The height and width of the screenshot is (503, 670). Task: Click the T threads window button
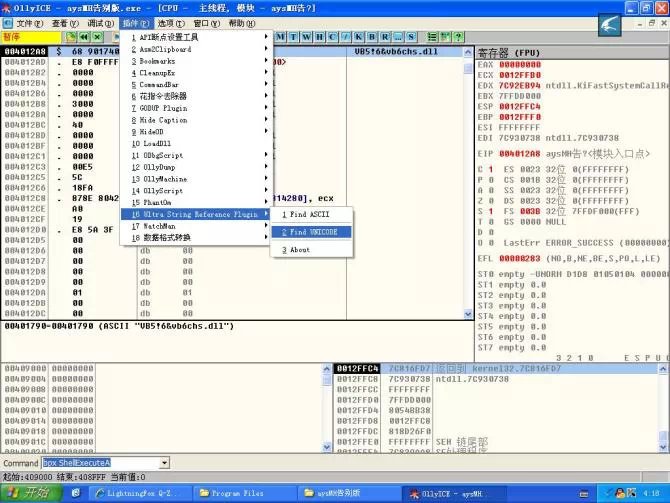[292, 37]
